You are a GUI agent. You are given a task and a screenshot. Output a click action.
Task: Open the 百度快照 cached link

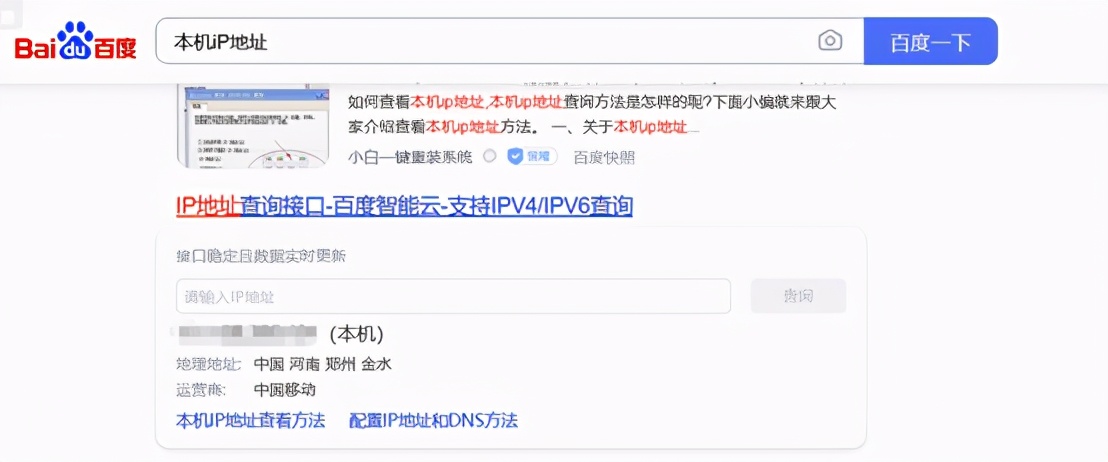(603, 157)
